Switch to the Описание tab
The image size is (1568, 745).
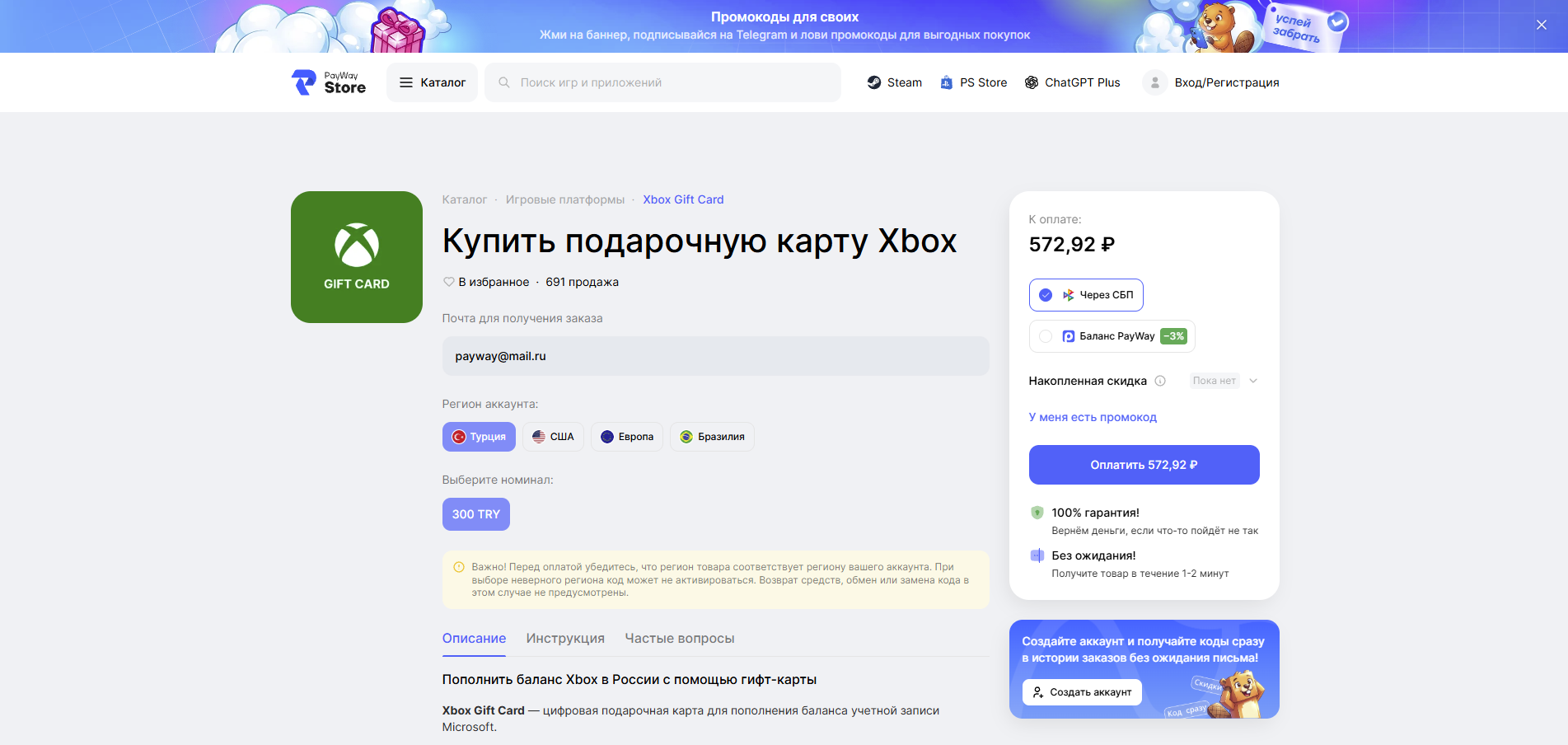click(x=474, y=639)
